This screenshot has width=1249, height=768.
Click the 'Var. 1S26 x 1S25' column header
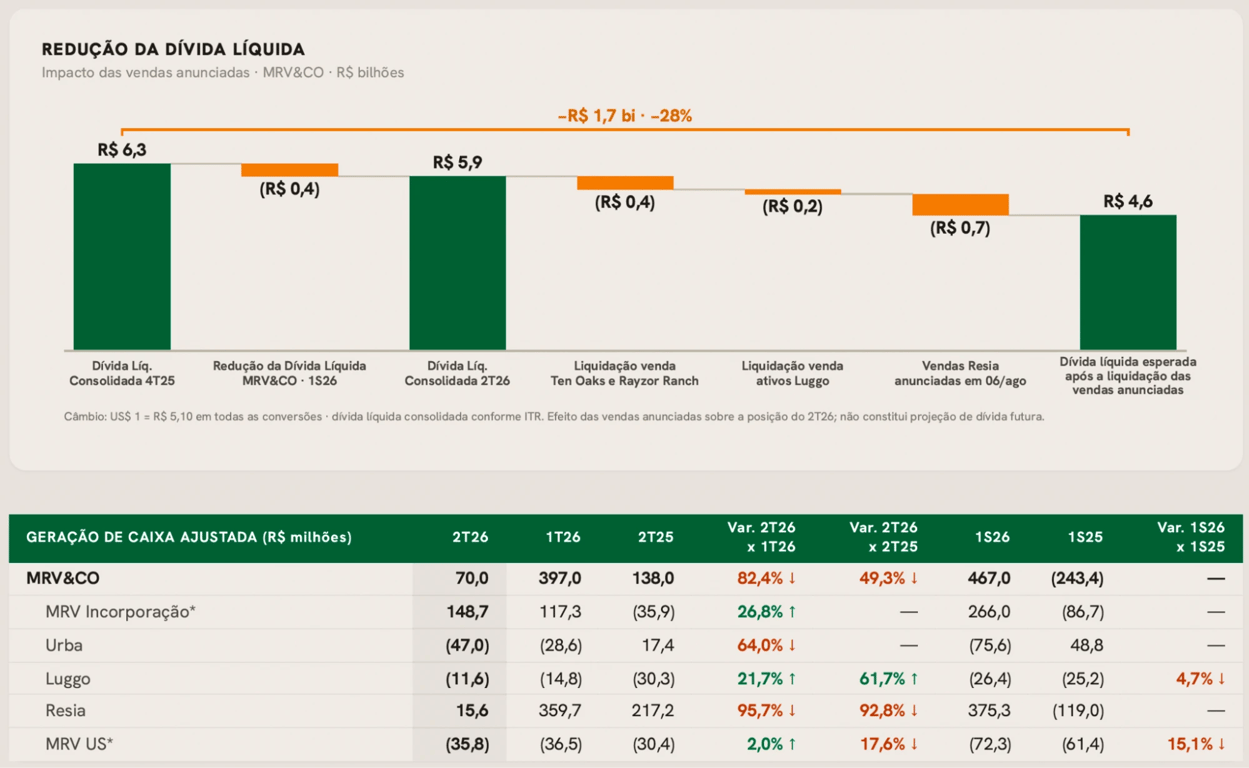1190,538
